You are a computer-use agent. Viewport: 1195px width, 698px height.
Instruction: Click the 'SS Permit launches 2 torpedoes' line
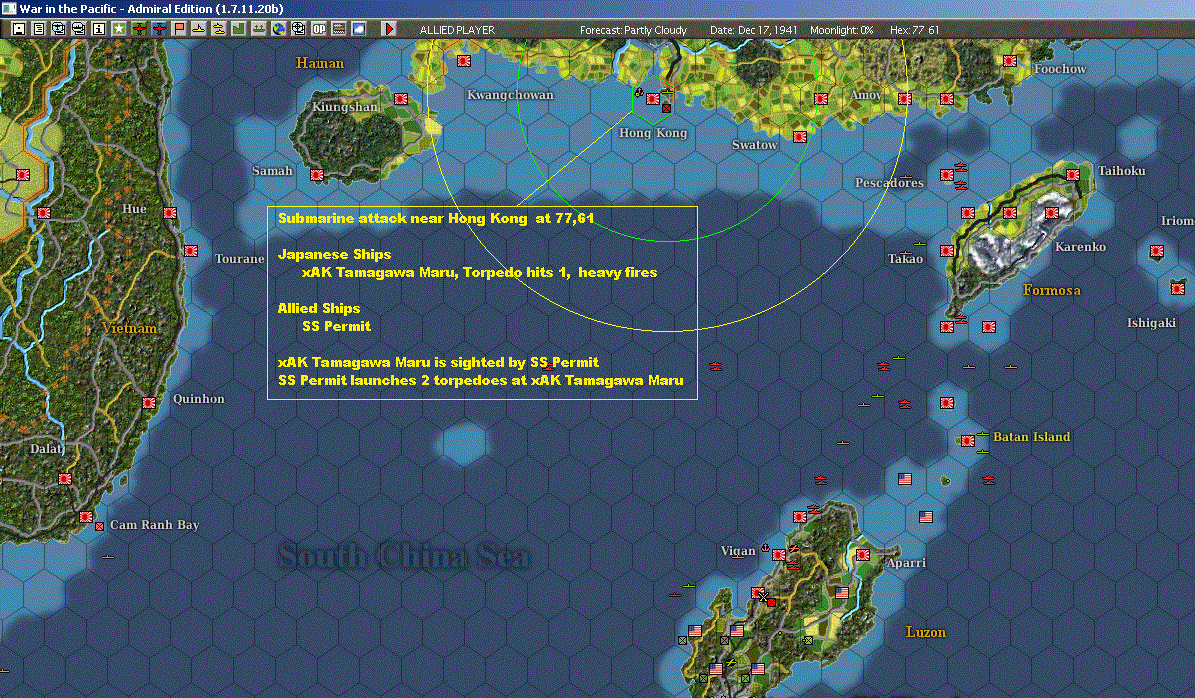pyautogui.click(x=480, y=380)
